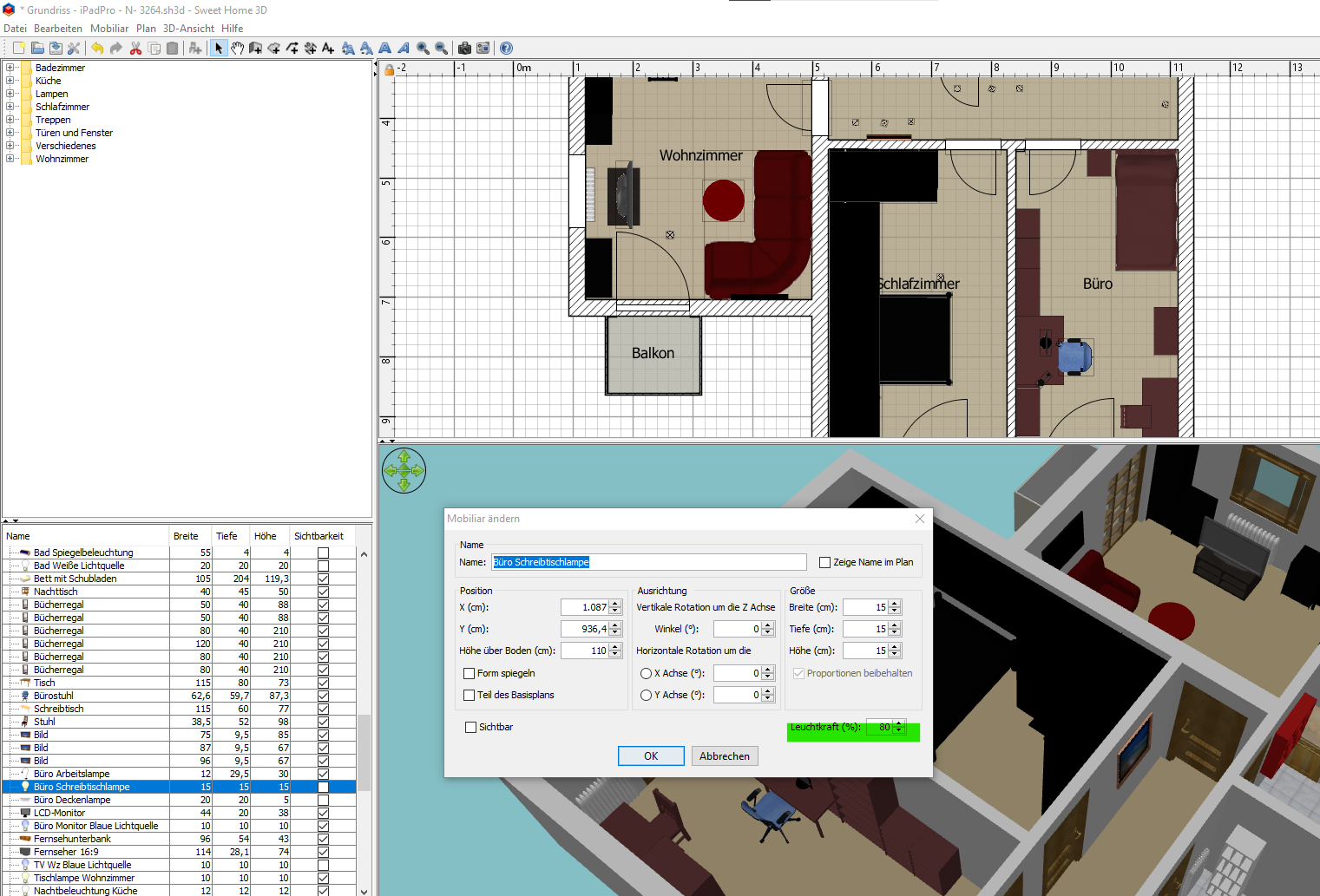1320x896 pixels.
Task: Click the New home toolbar icon
Action: 19,49
